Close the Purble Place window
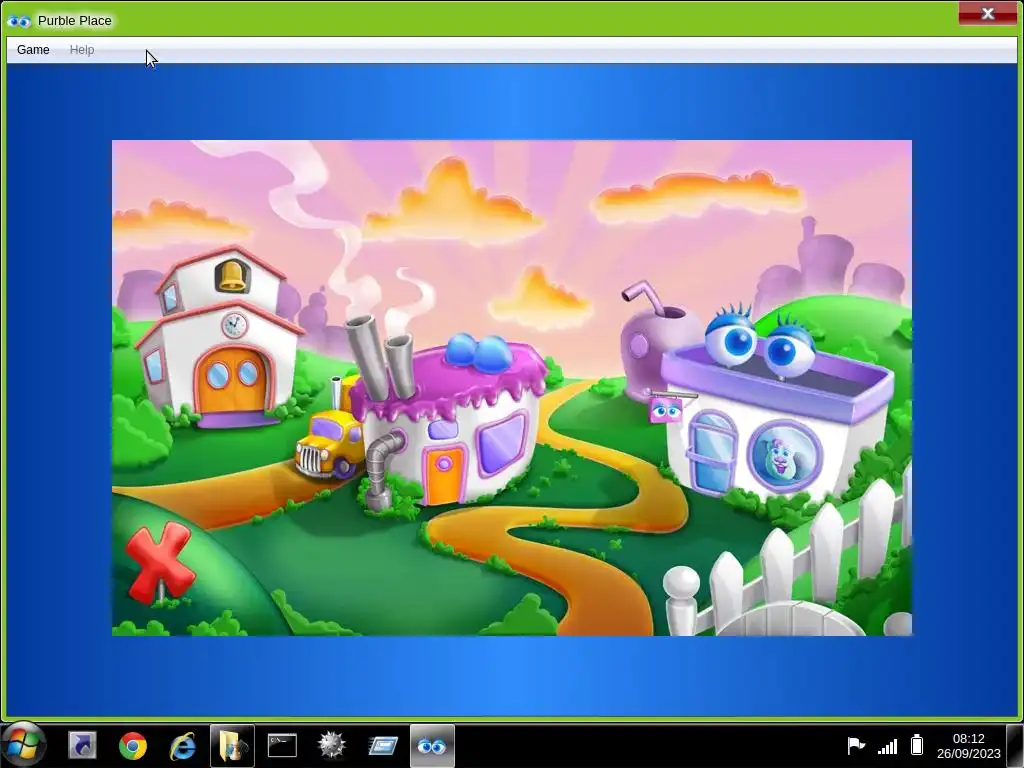The width and height of the screenshot is (1024, 768). tap(987, 14)
